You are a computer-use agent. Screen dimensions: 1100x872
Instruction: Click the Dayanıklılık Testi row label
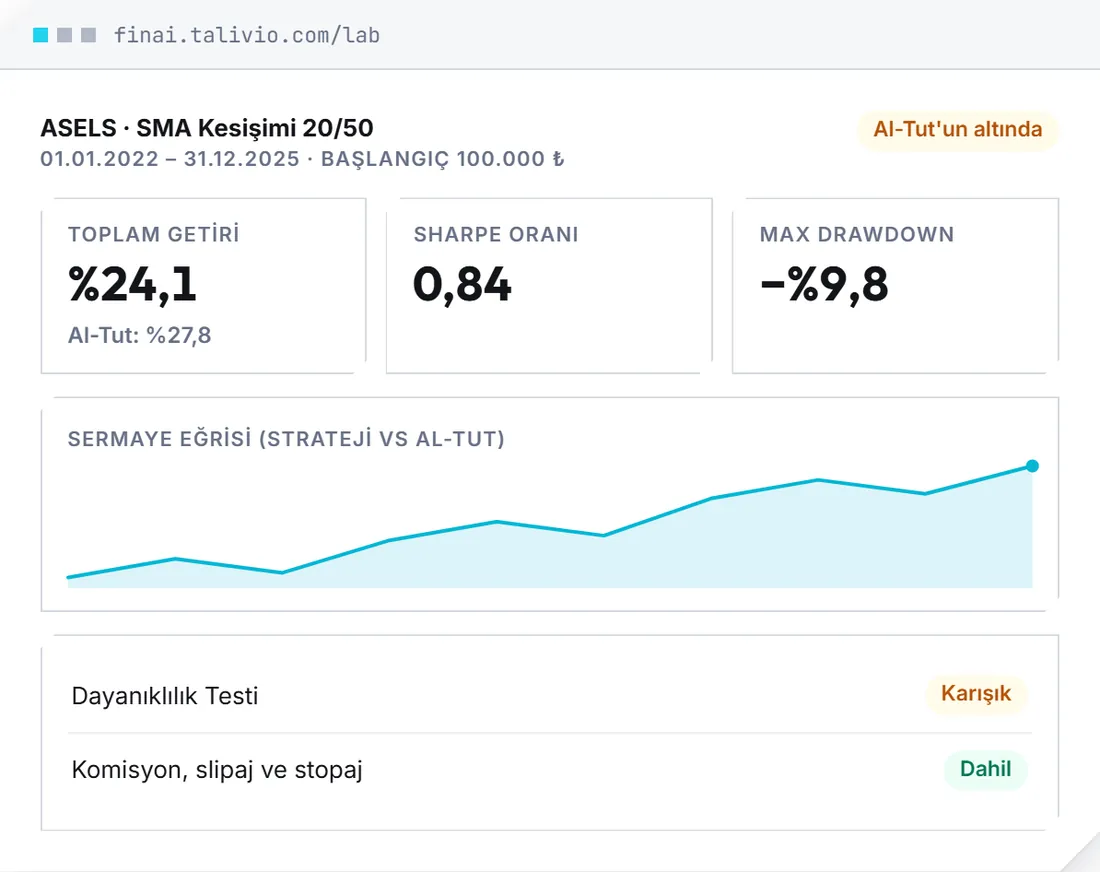coord(165,696)
